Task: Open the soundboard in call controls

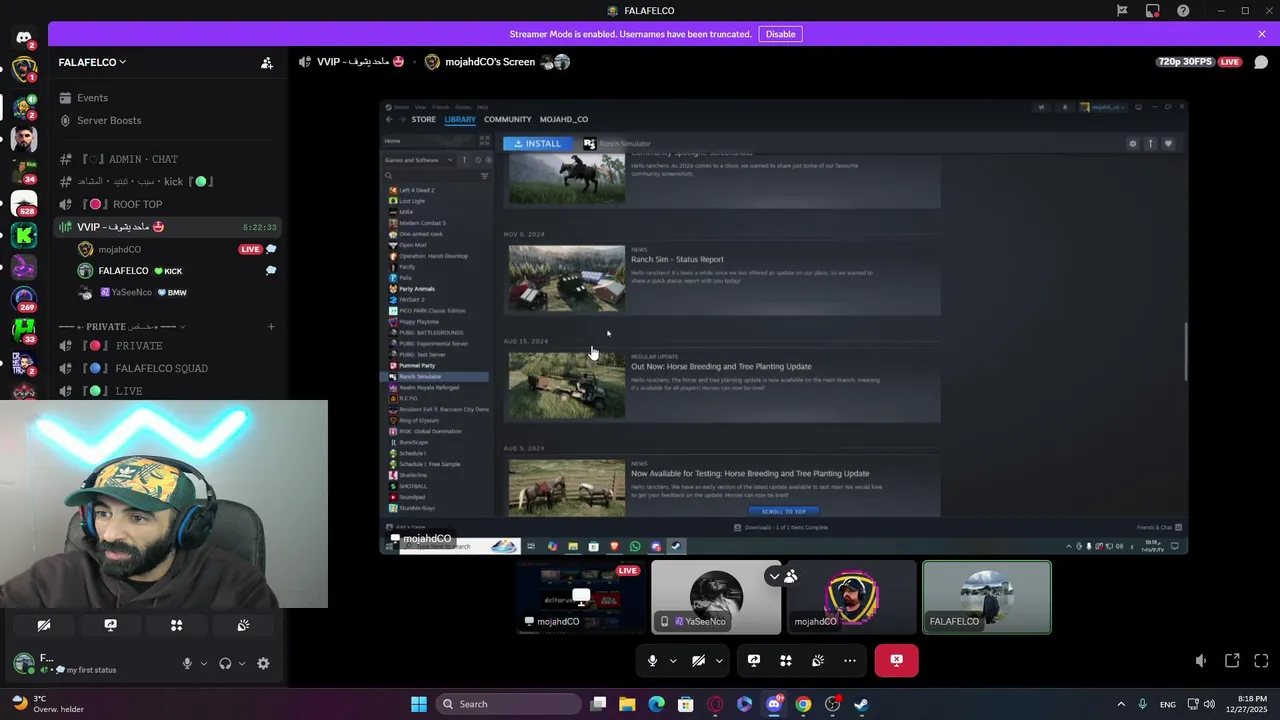Action: [x=818, y=660]
